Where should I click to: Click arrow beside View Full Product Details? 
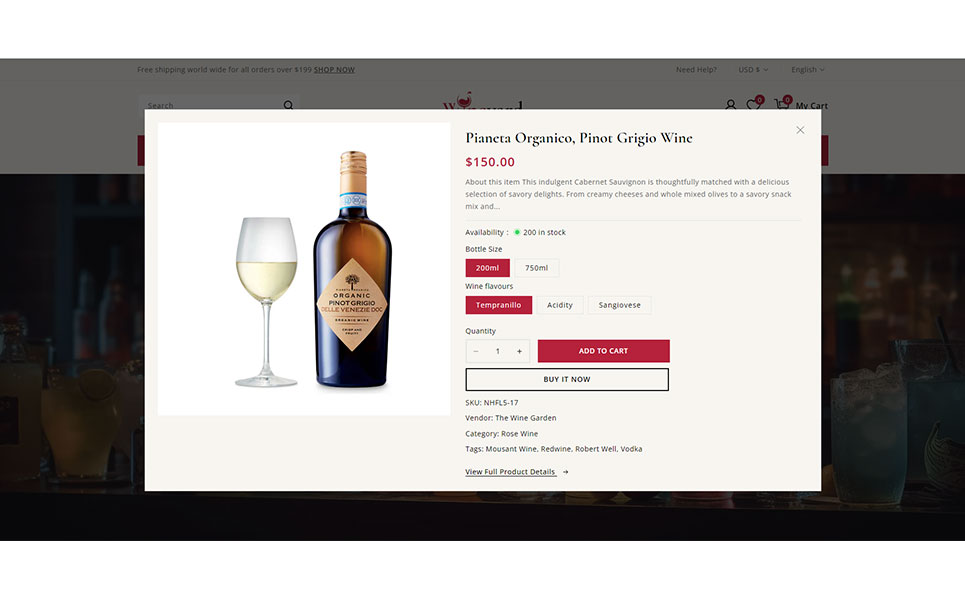[x=566, y=472]
